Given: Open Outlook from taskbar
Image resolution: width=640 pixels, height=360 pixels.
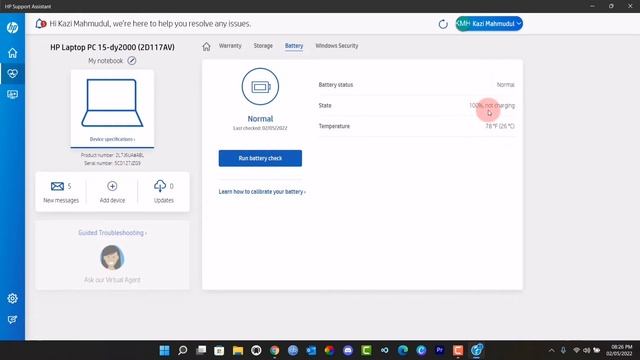Looking at the screenshot, I should pyautogui.click(x=311, y=350).
